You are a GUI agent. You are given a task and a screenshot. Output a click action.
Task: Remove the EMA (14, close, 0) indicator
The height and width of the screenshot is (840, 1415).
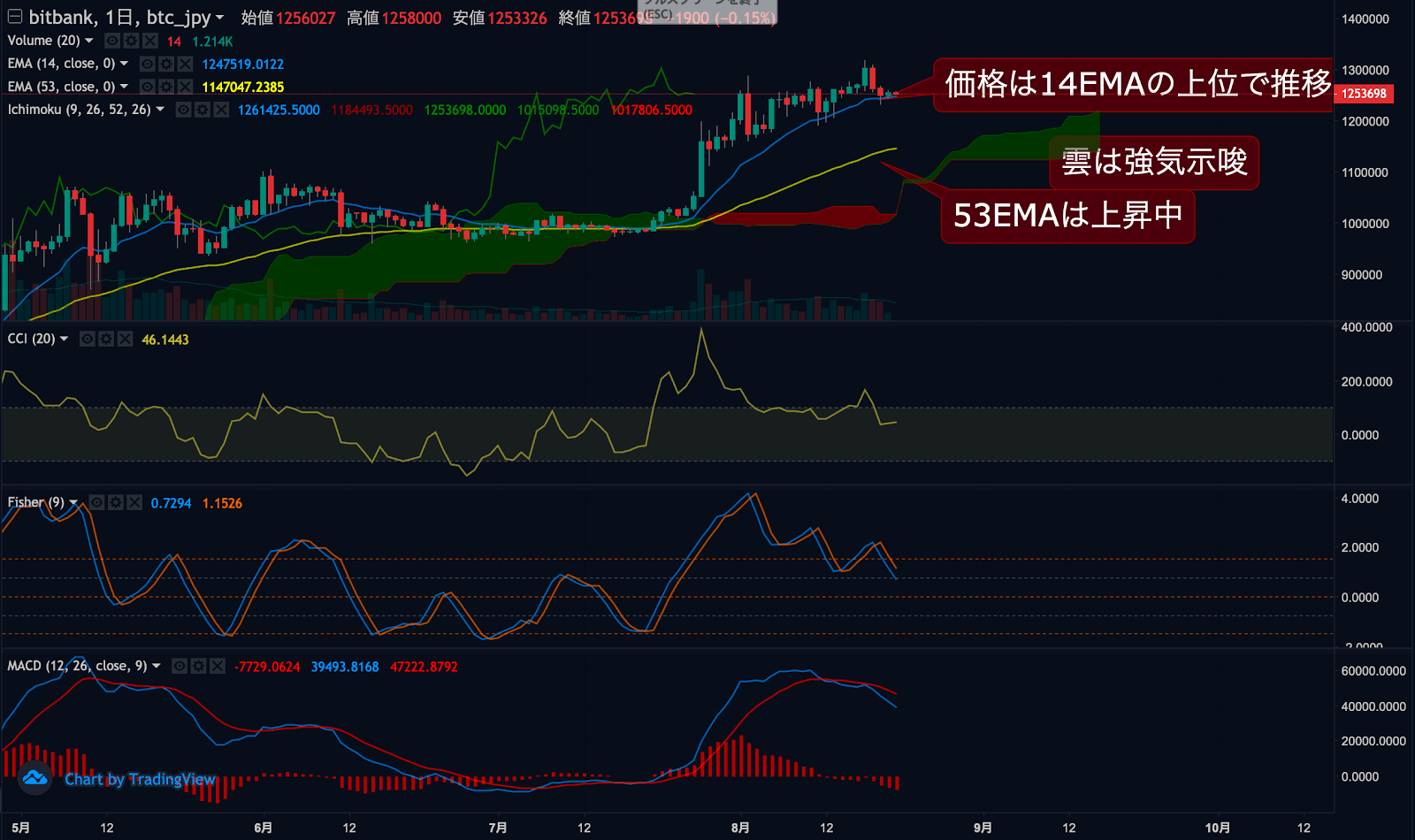(x=185, y=64)
